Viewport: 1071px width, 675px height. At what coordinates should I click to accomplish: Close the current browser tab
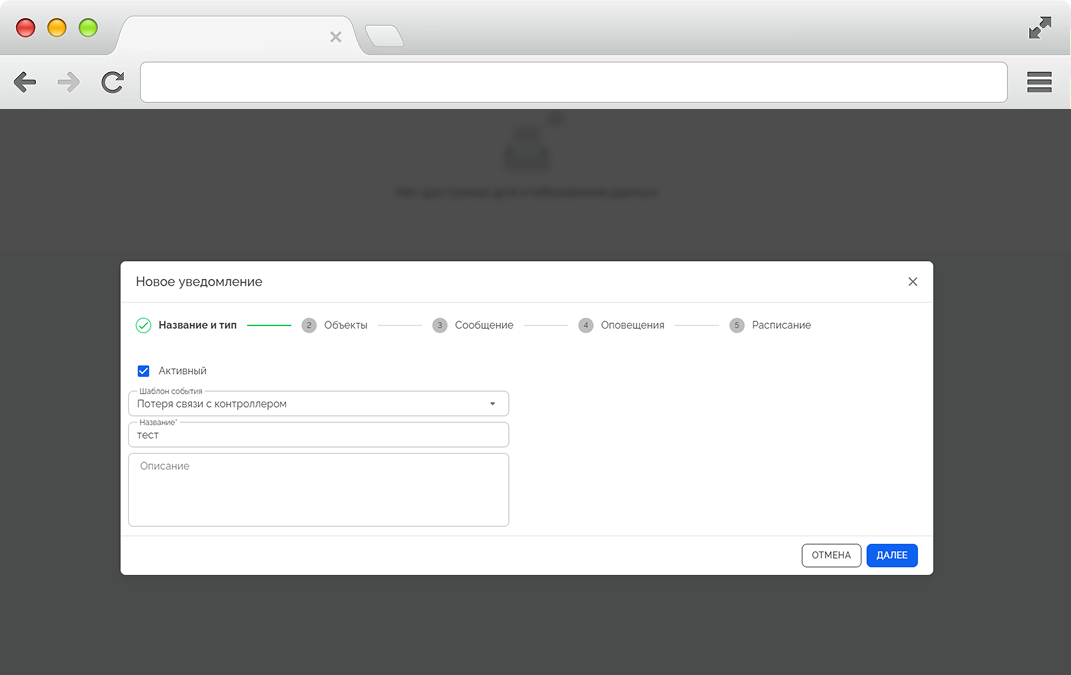coord(336,37)
